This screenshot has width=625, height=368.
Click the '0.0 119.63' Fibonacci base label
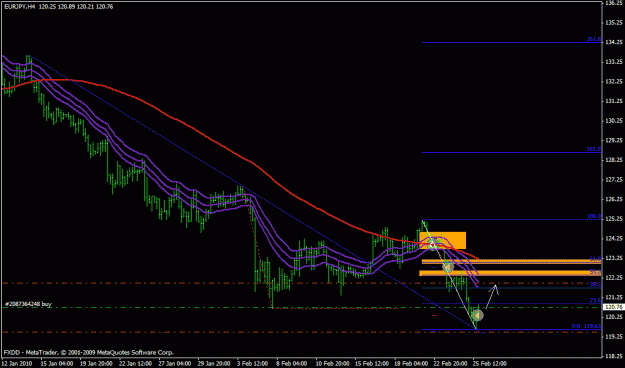coord(586,326)
